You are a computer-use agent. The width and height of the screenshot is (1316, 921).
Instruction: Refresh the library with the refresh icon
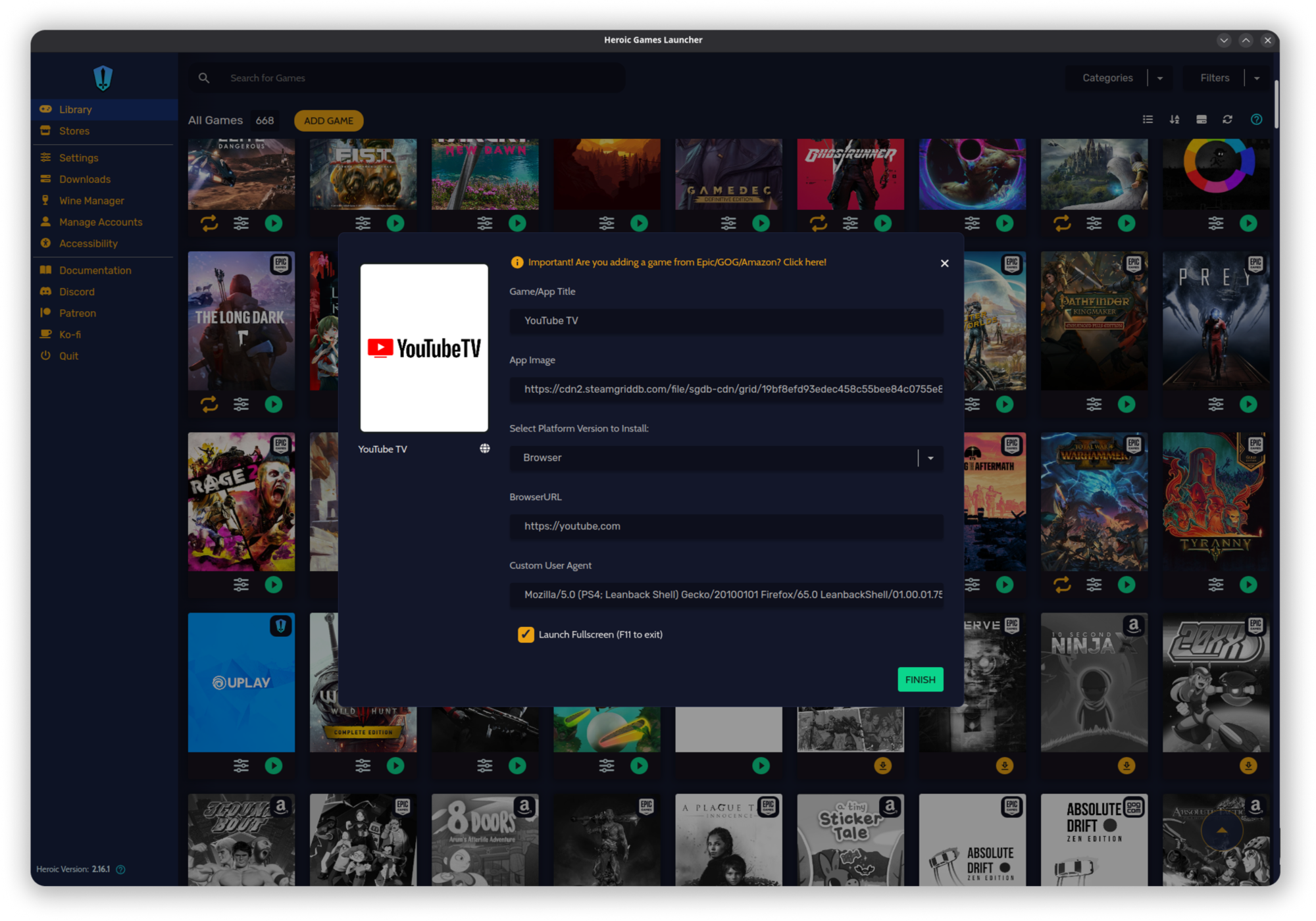[x=1228, y=119]
